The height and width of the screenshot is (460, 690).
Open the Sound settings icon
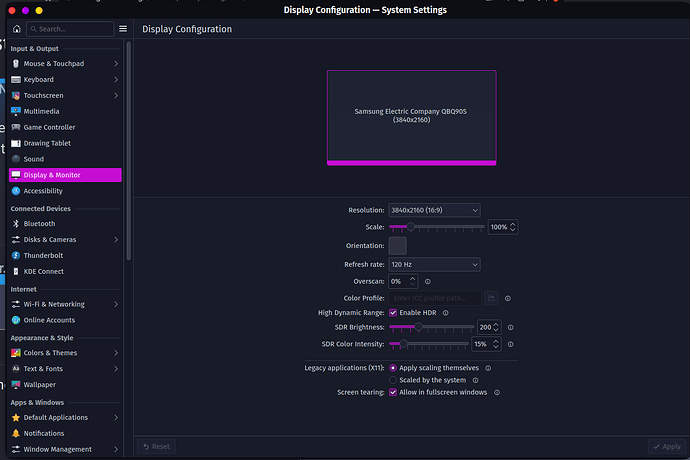(16, 159)
